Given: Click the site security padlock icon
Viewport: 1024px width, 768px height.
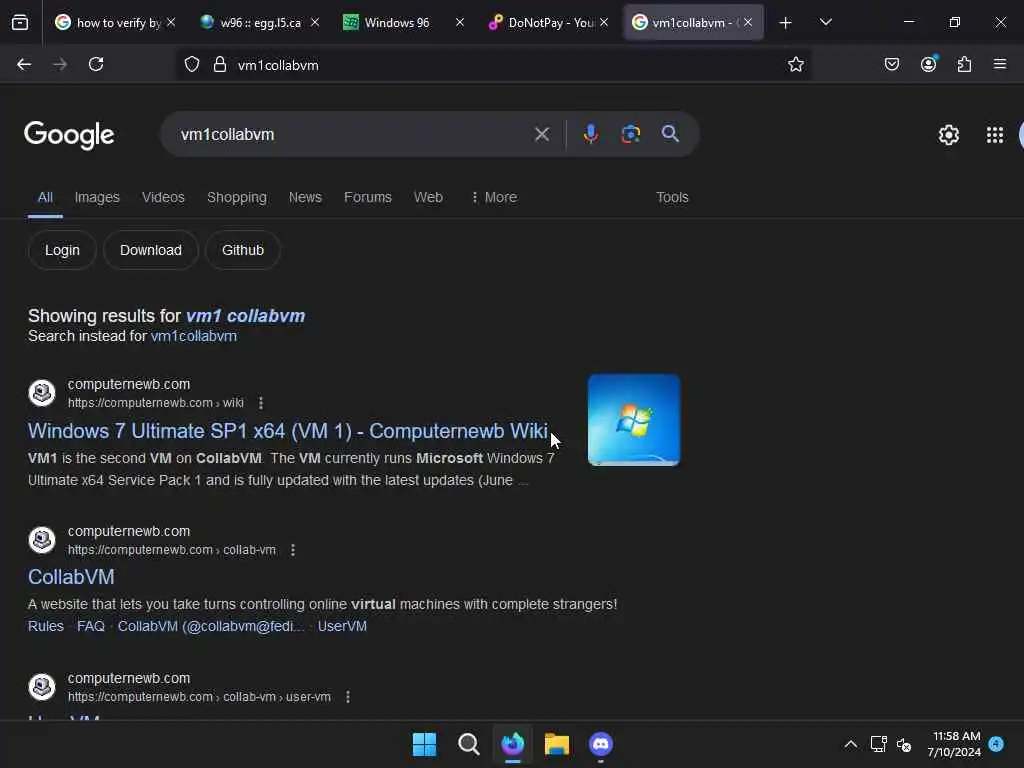Looking at the screenshot, I should click(220, 65).
